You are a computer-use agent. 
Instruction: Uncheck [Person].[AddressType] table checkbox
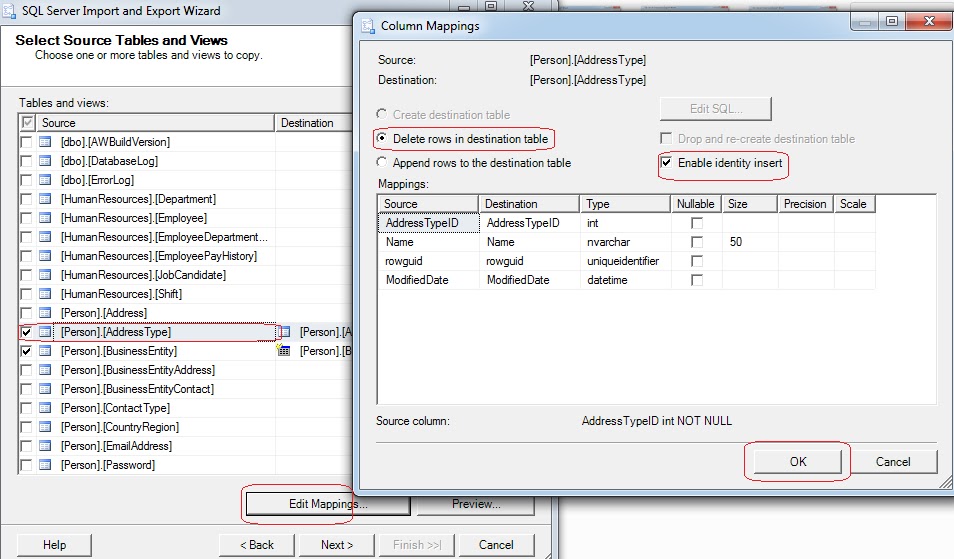click(26, 332)
